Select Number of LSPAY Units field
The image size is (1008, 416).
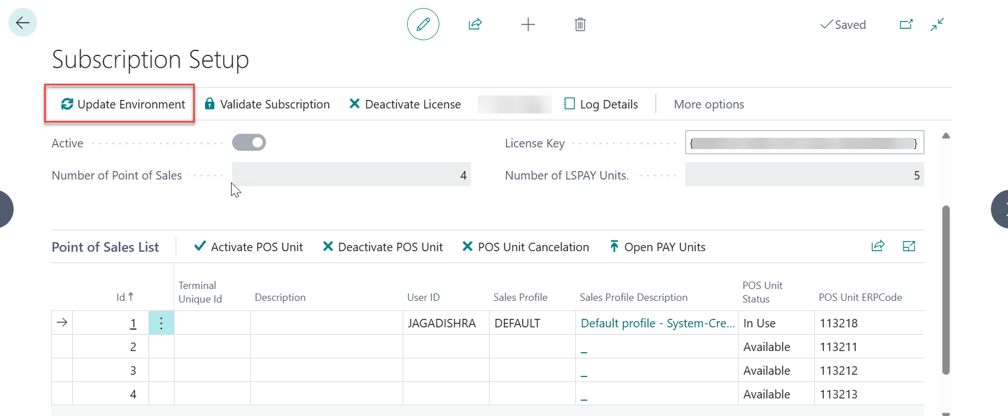[804, 175]
